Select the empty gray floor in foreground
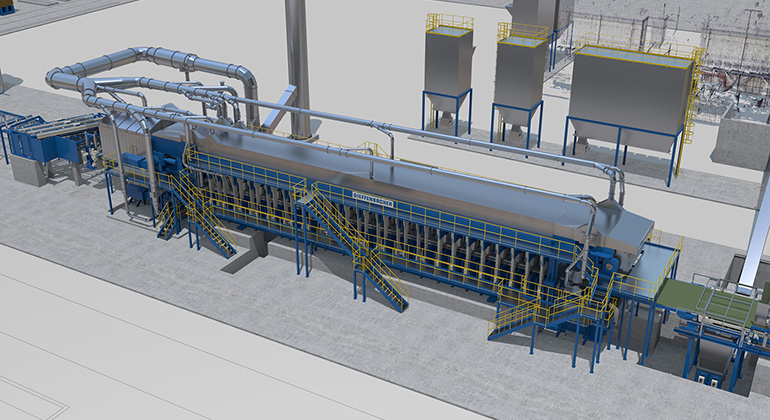The image size is (770, 420). point(150,350)
